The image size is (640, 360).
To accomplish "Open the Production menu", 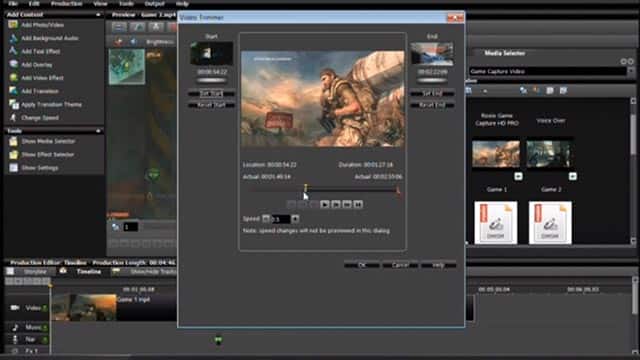I will (66, 4).
